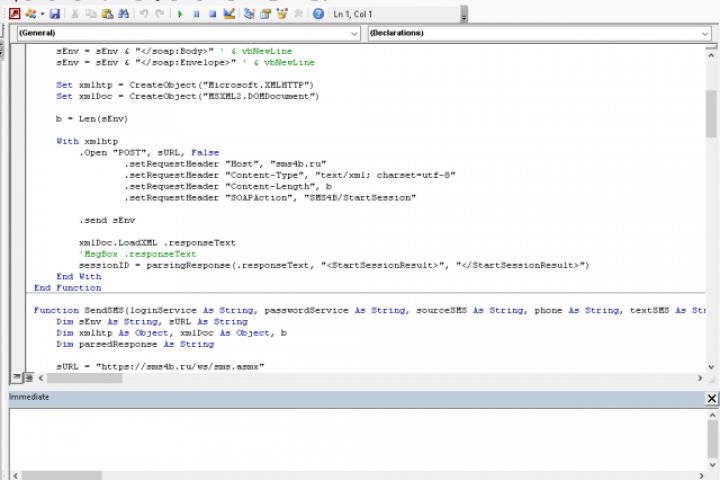Run the macro with green play icon

(x=180, y=14)
